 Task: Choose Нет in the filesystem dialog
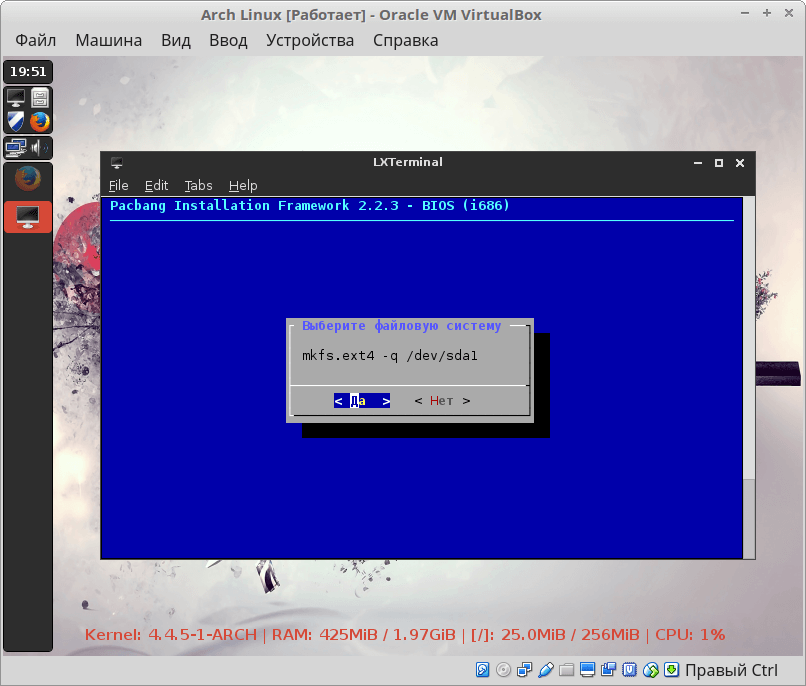click(x=441, y=401)
